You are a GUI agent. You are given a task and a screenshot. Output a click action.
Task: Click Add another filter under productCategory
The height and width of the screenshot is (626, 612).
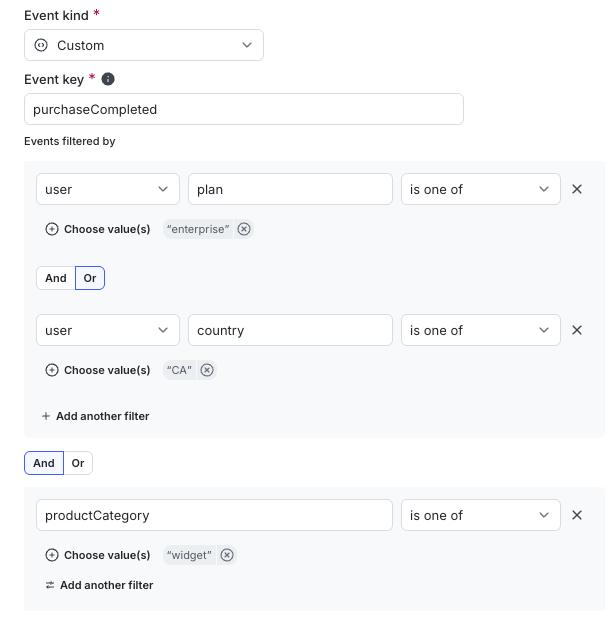point(100,585)
